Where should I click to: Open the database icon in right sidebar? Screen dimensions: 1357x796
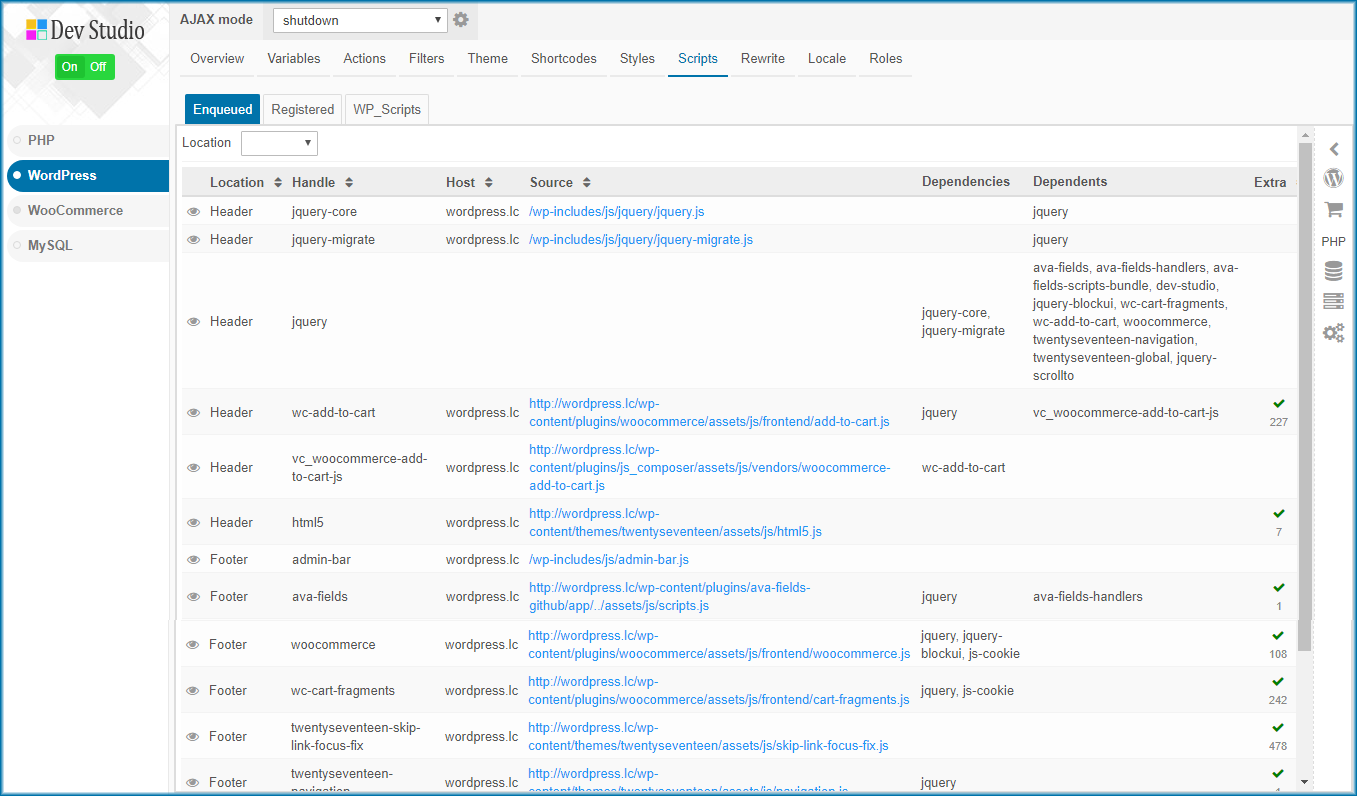pos(1333,271)
